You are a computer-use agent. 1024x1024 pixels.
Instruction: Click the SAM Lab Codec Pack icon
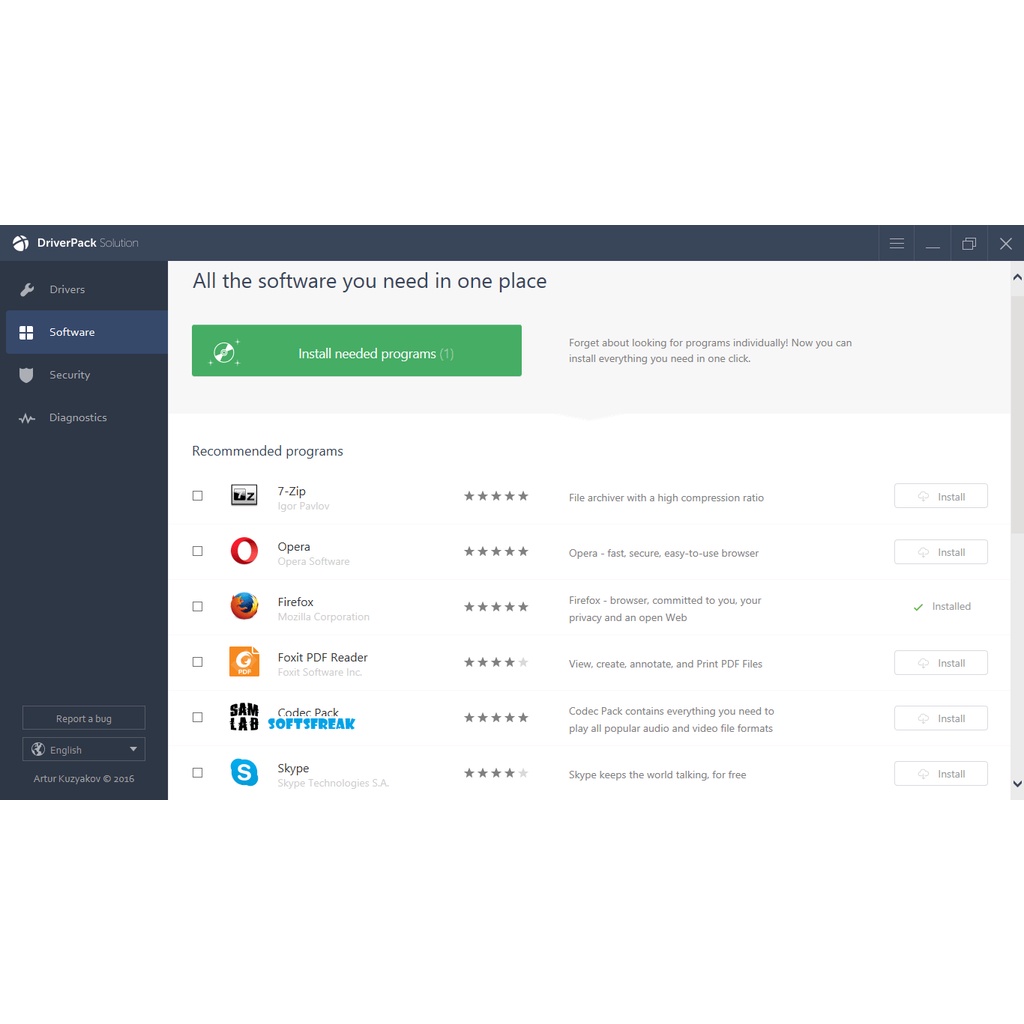[x=244, y=717]
